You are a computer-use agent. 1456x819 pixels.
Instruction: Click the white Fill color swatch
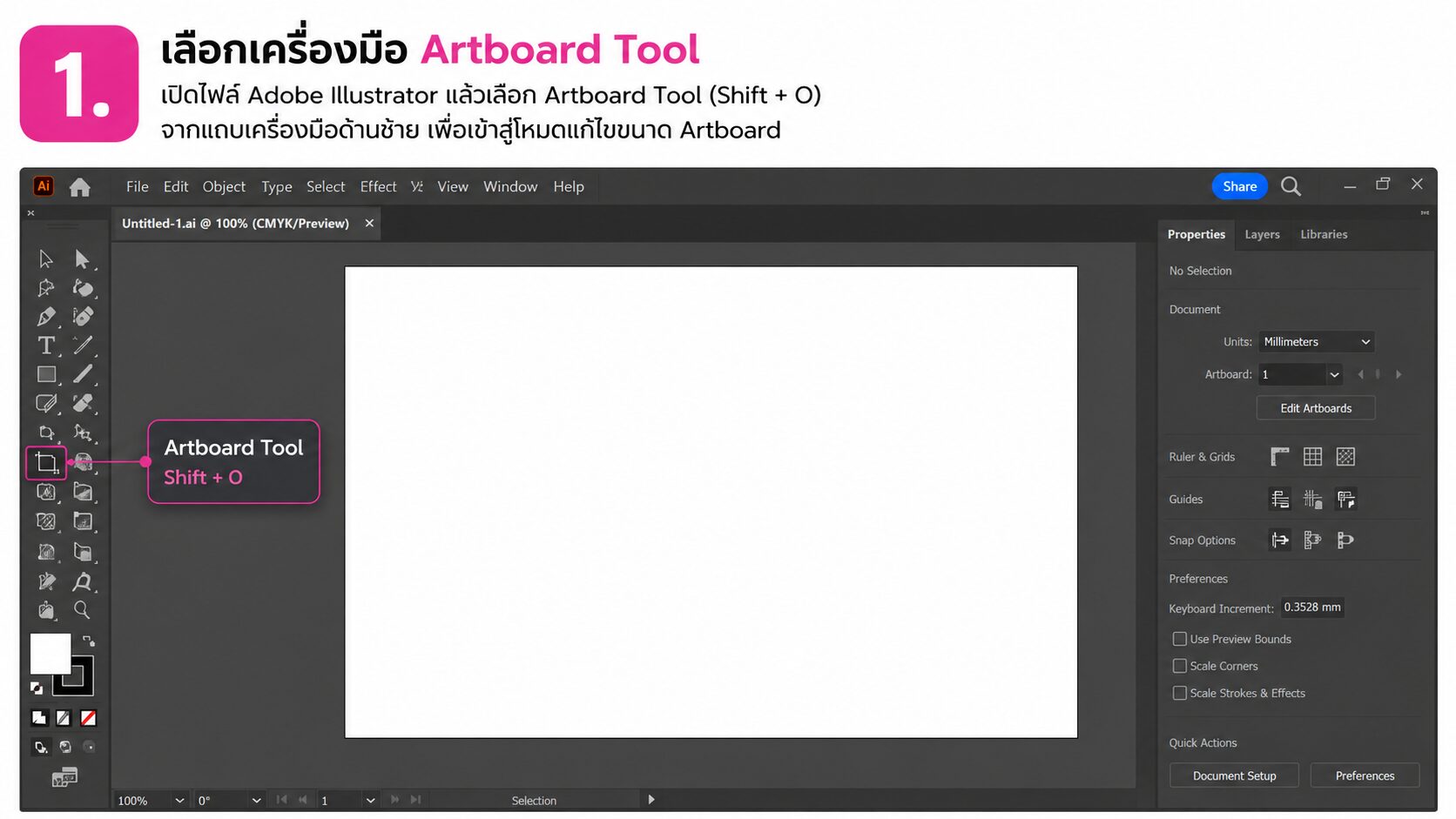[49, 653]
